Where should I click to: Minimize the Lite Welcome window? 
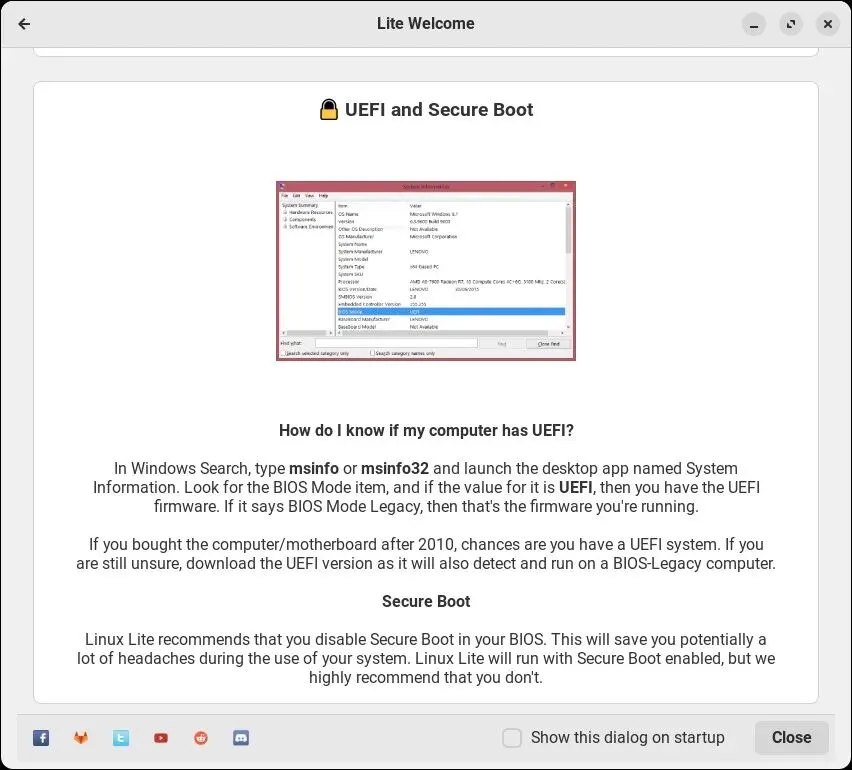click(754, 24)
